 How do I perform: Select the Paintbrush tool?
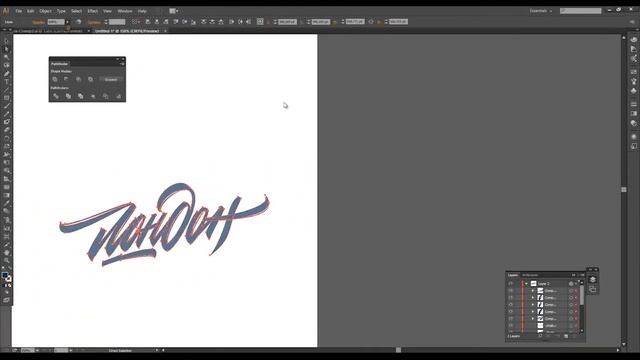(7, 106)
